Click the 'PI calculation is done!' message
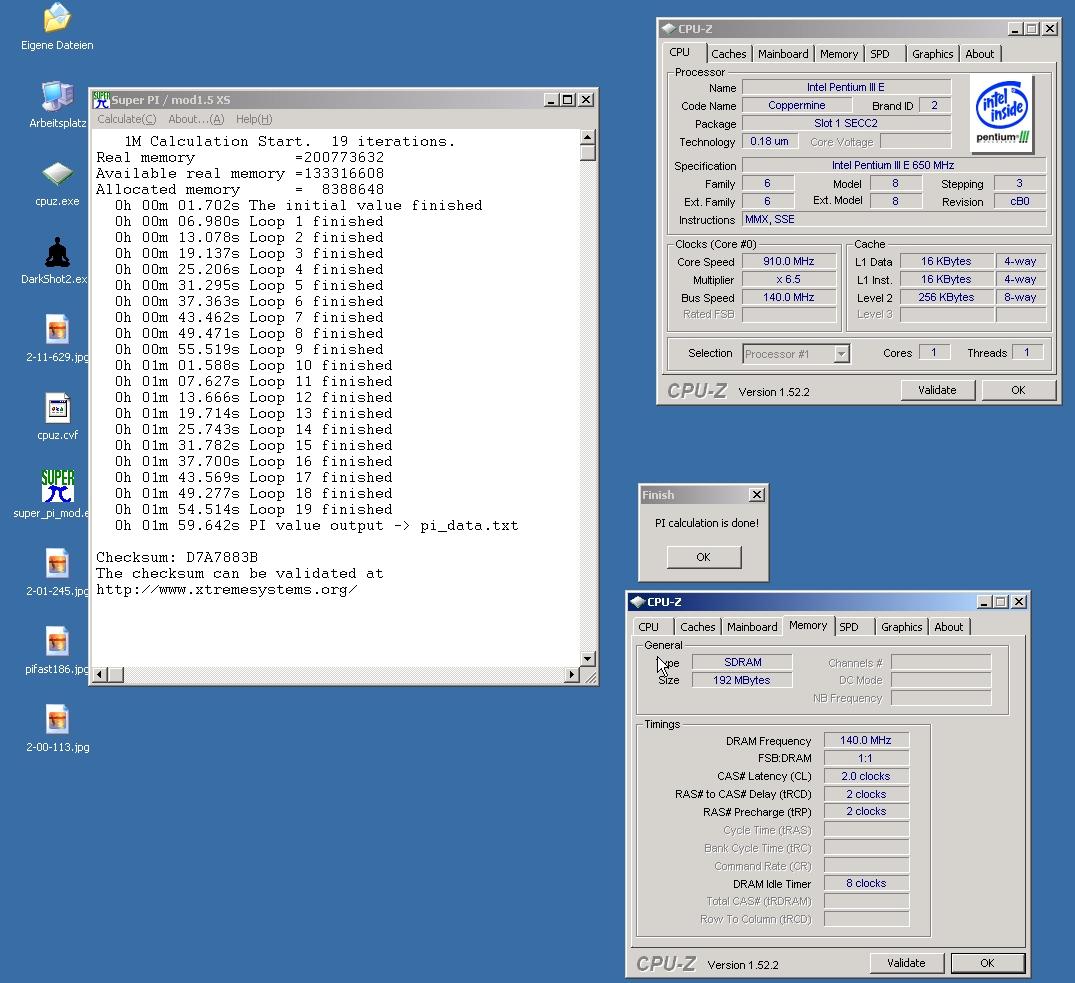The height and width of the screenshot is (983, 1075). tap(707, 523)
